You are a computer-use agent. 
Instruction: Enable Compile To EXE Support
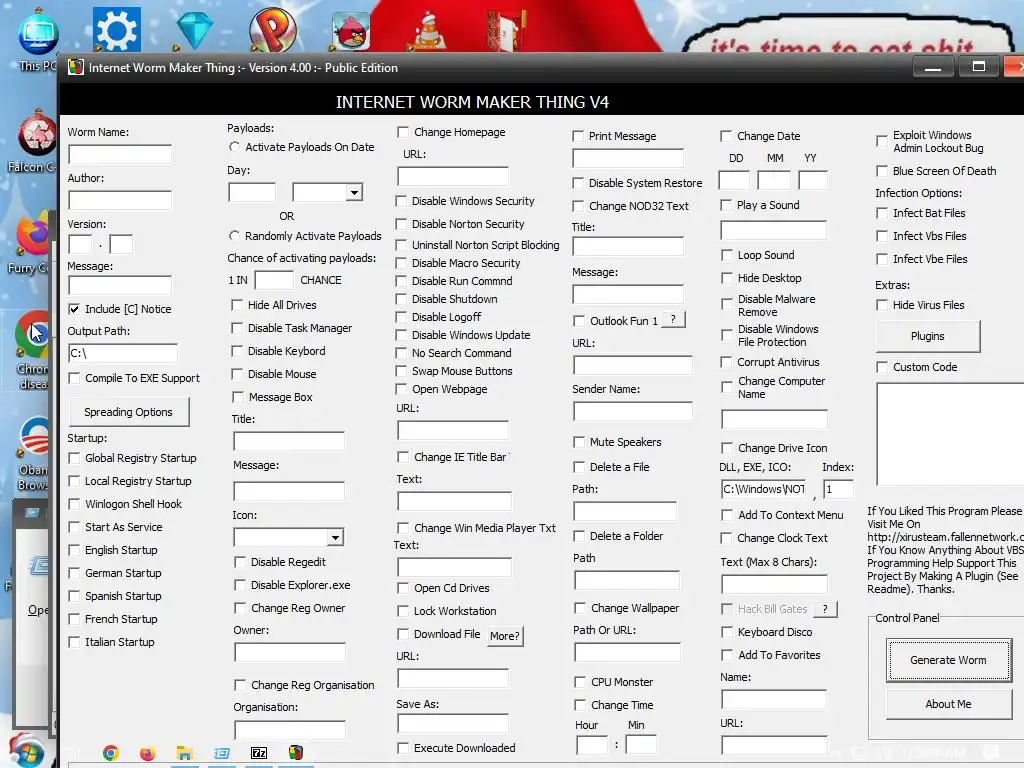click(x=74, y=378)
